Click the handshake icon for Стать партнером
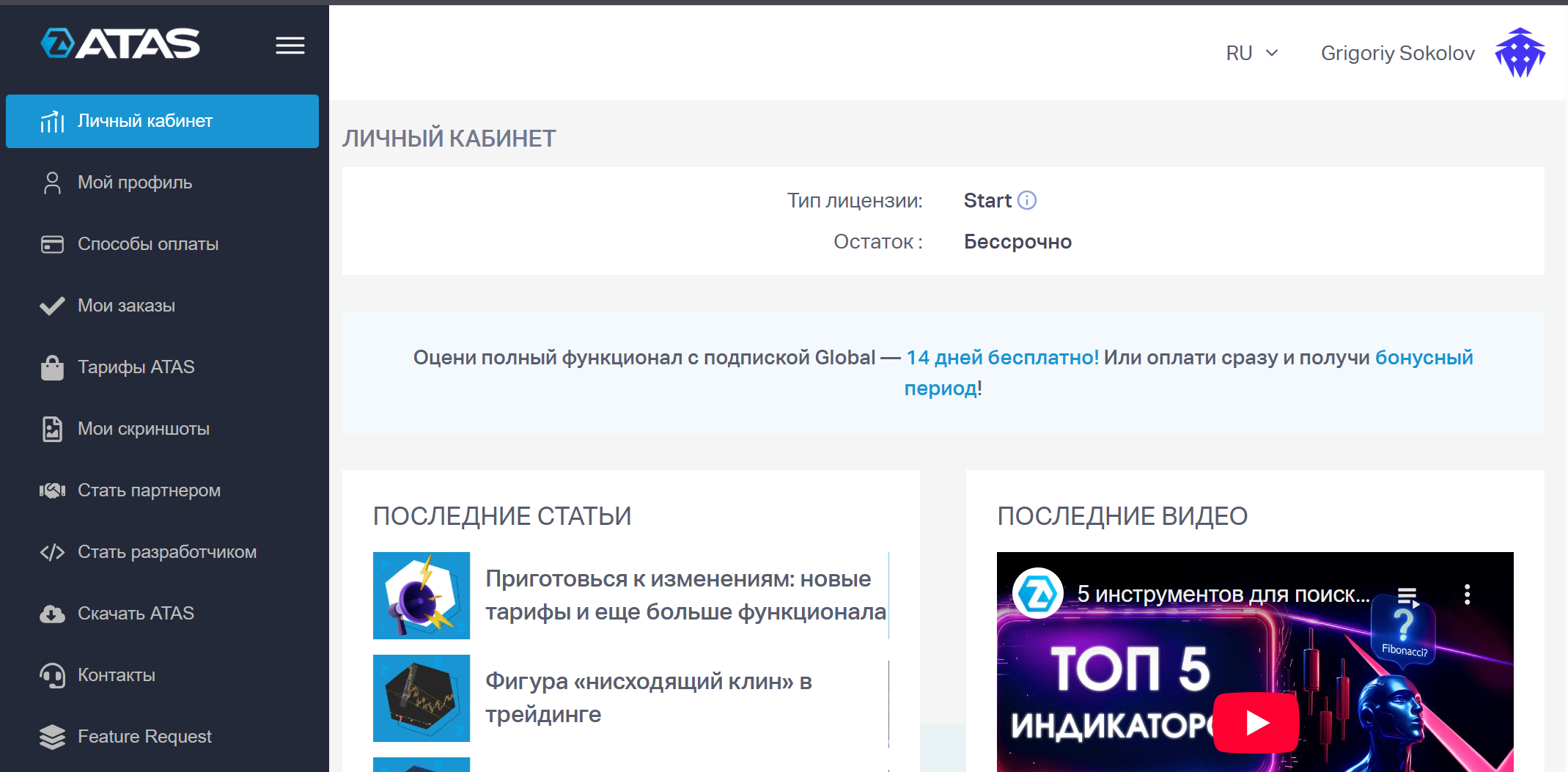The image size is (1568, 772). coord(52,490)
